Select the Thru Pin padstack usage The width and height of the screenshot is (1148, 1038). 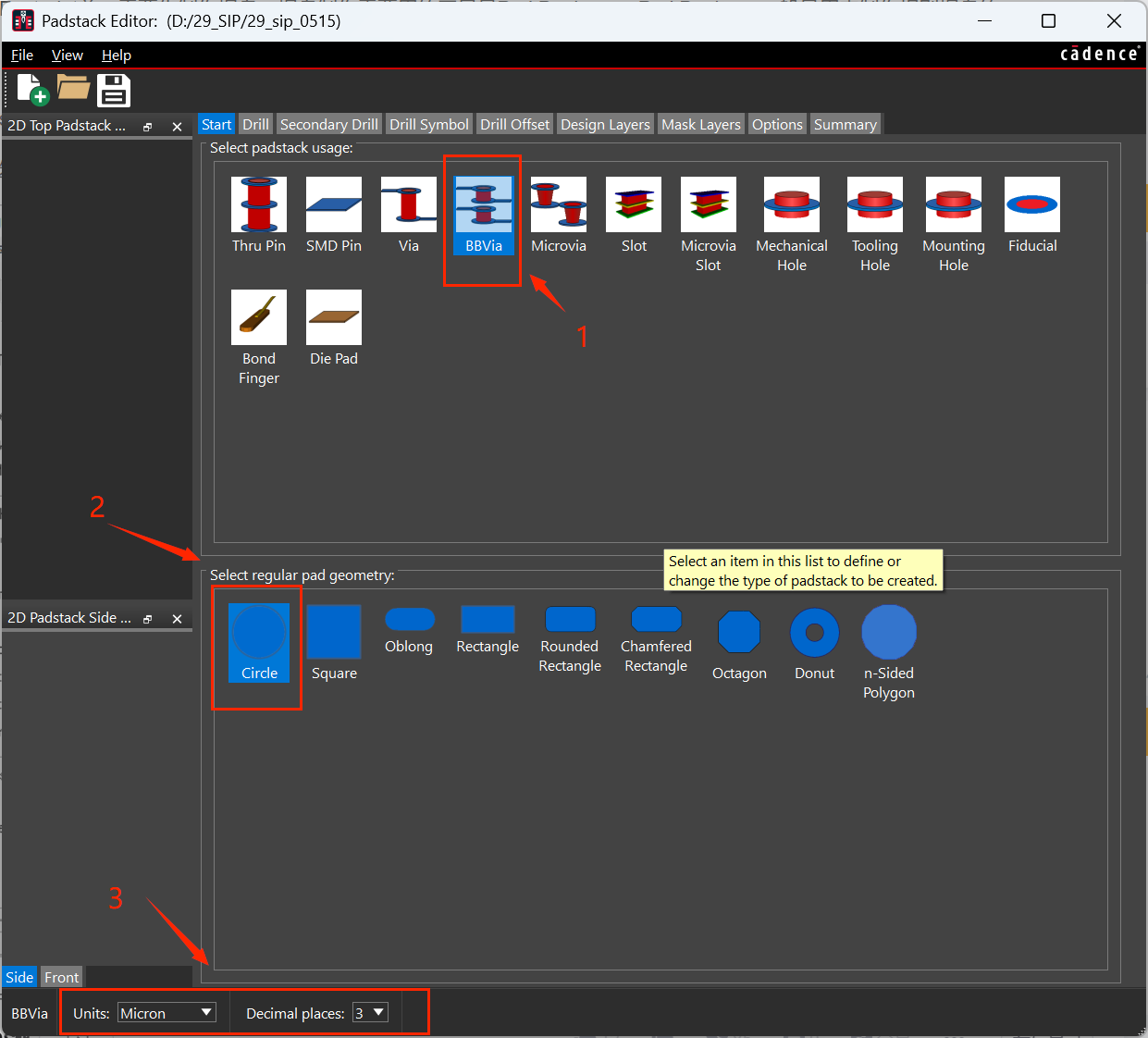[x=259, y=216]
